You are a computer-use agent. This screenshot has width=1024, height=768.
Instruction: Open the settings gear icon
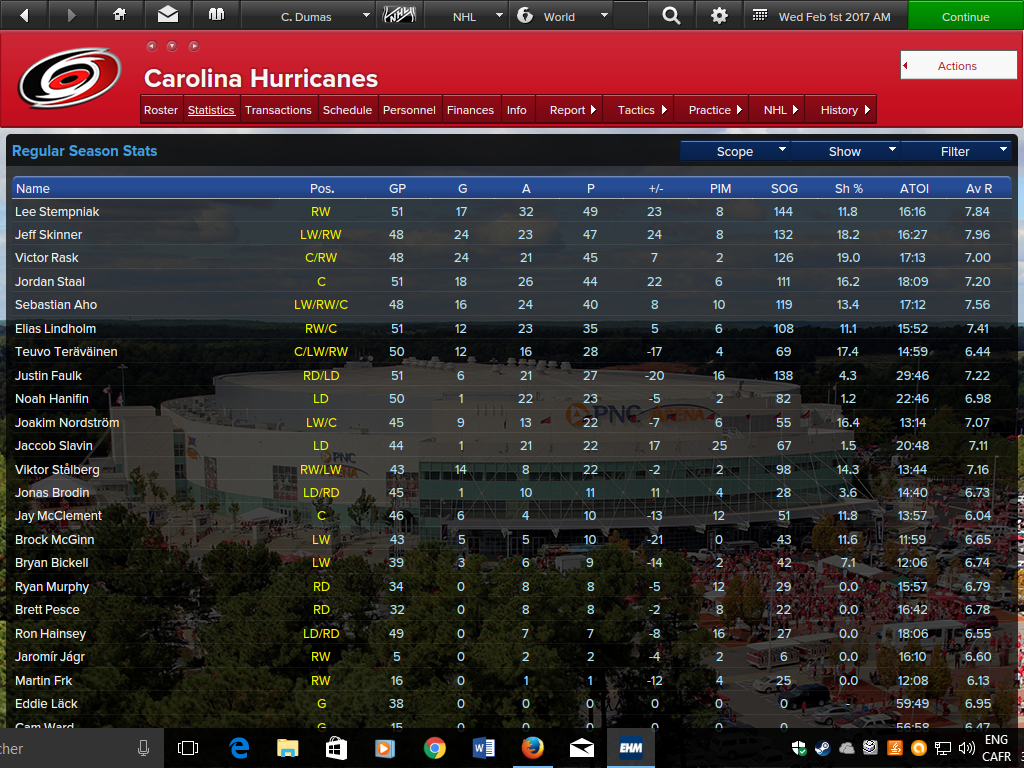click(x=719, y=15)
